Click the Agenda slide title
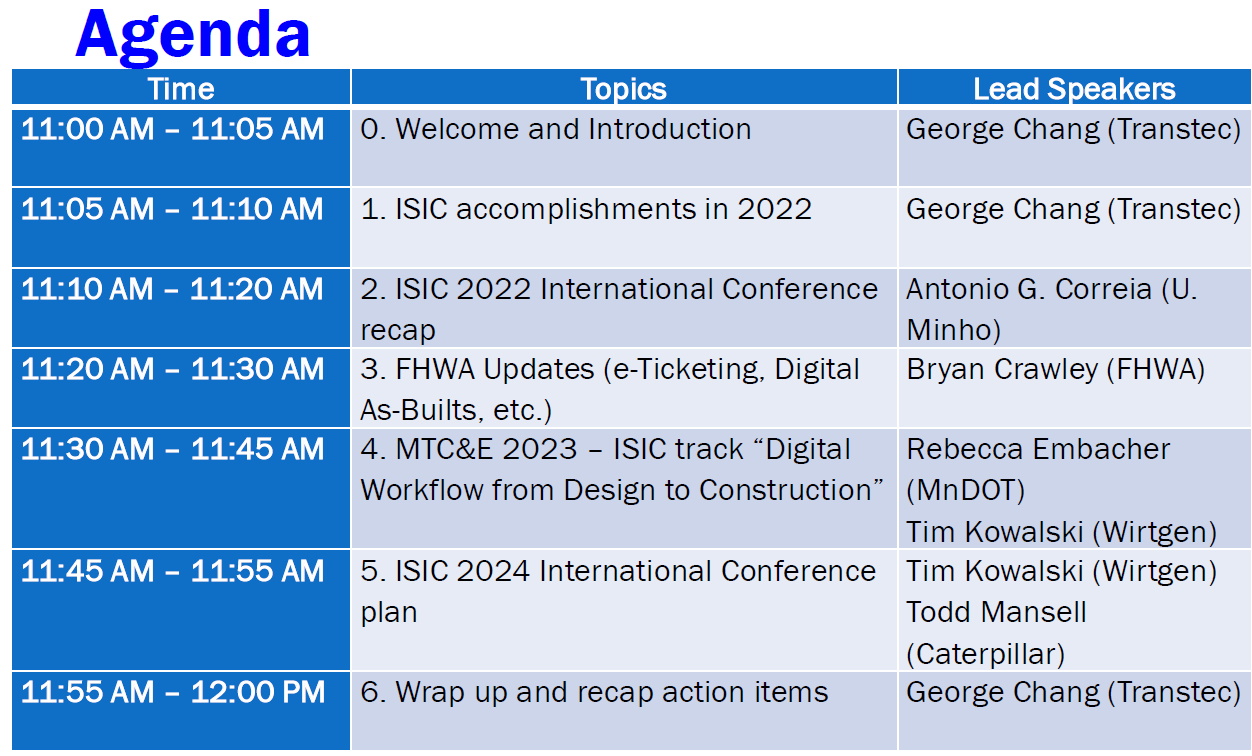This screenshot has width=1252, height=756. click(x=192, y=34)
